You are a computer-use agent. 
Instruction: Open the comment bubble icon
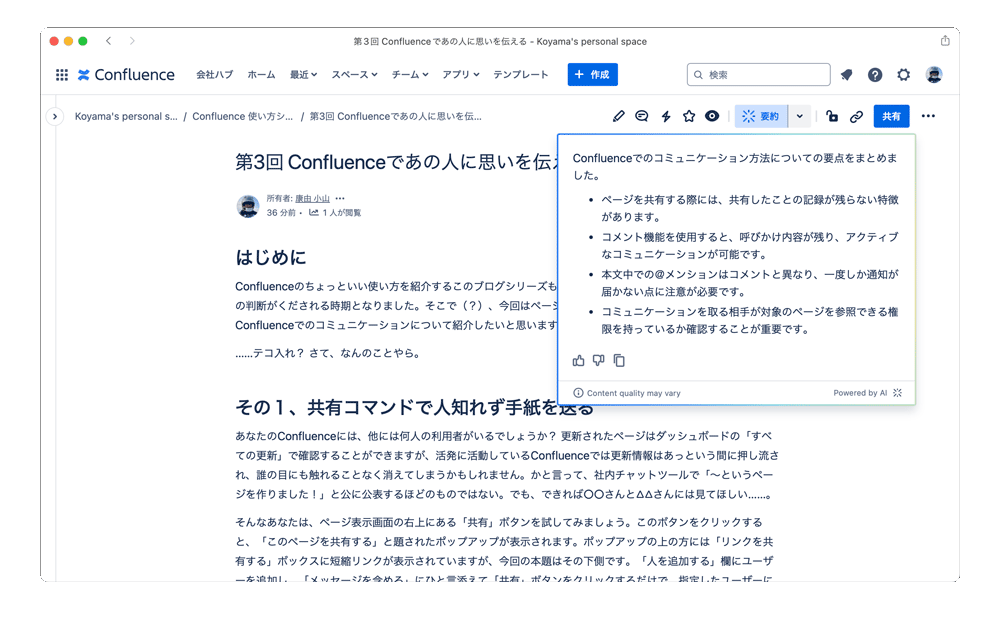point(642,116)
